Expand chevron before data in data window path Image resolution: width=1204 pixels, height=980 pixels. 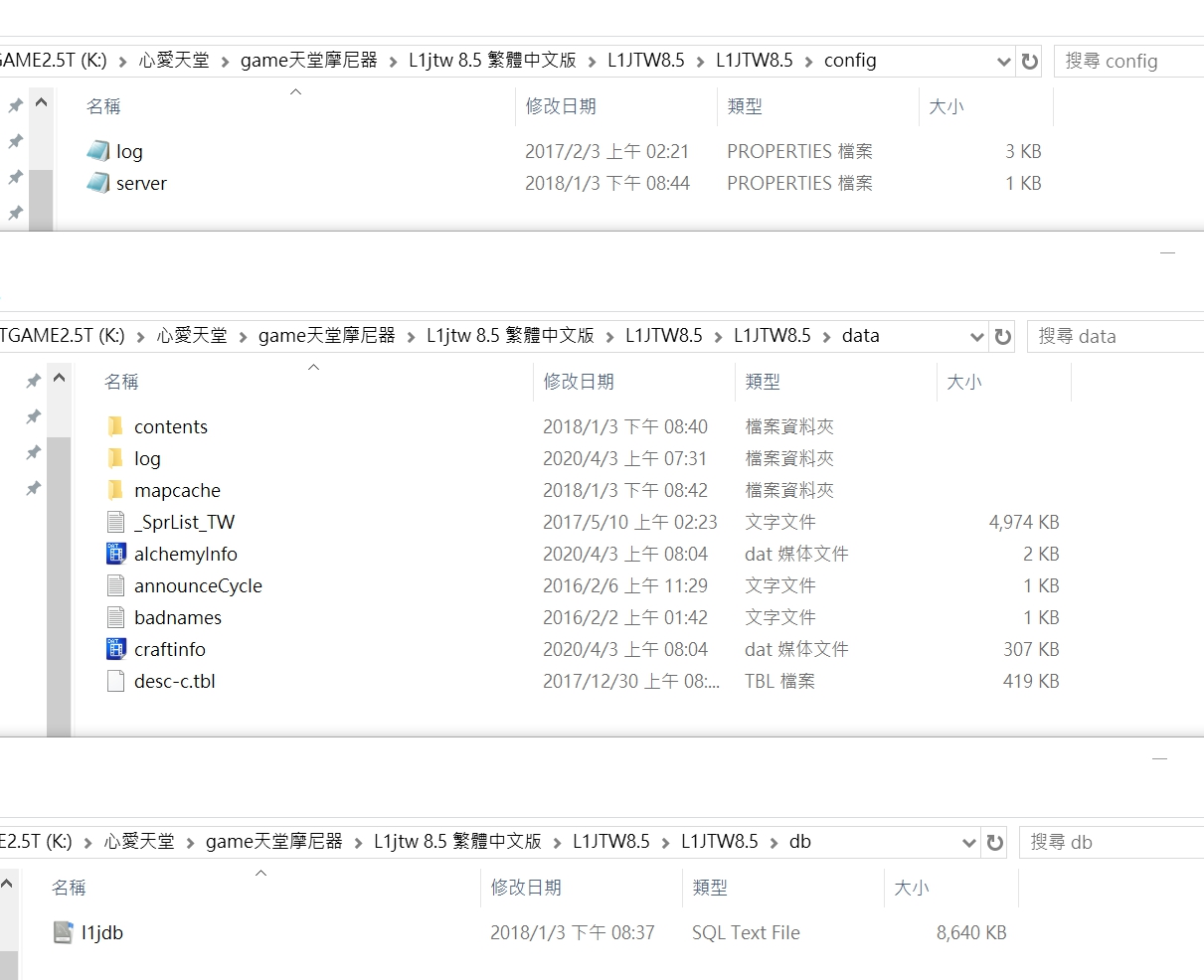pyautogui.click(x=826, y=337)
